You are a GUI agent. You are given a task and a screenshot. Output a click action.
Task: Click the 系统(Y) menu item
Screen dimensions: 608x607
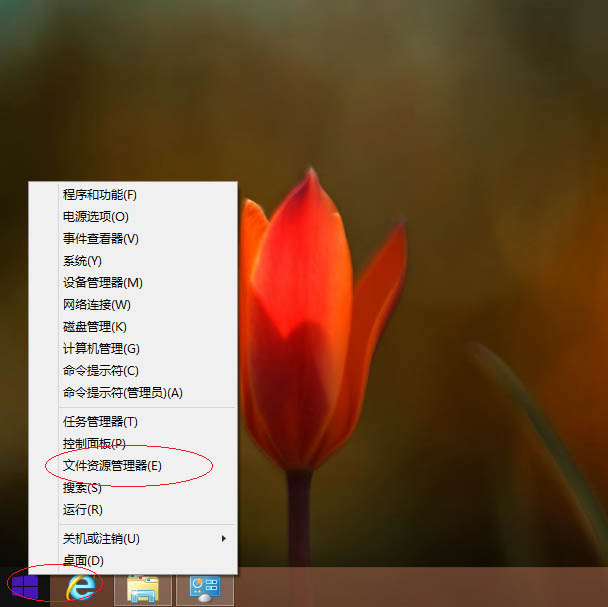pos(83,260)
